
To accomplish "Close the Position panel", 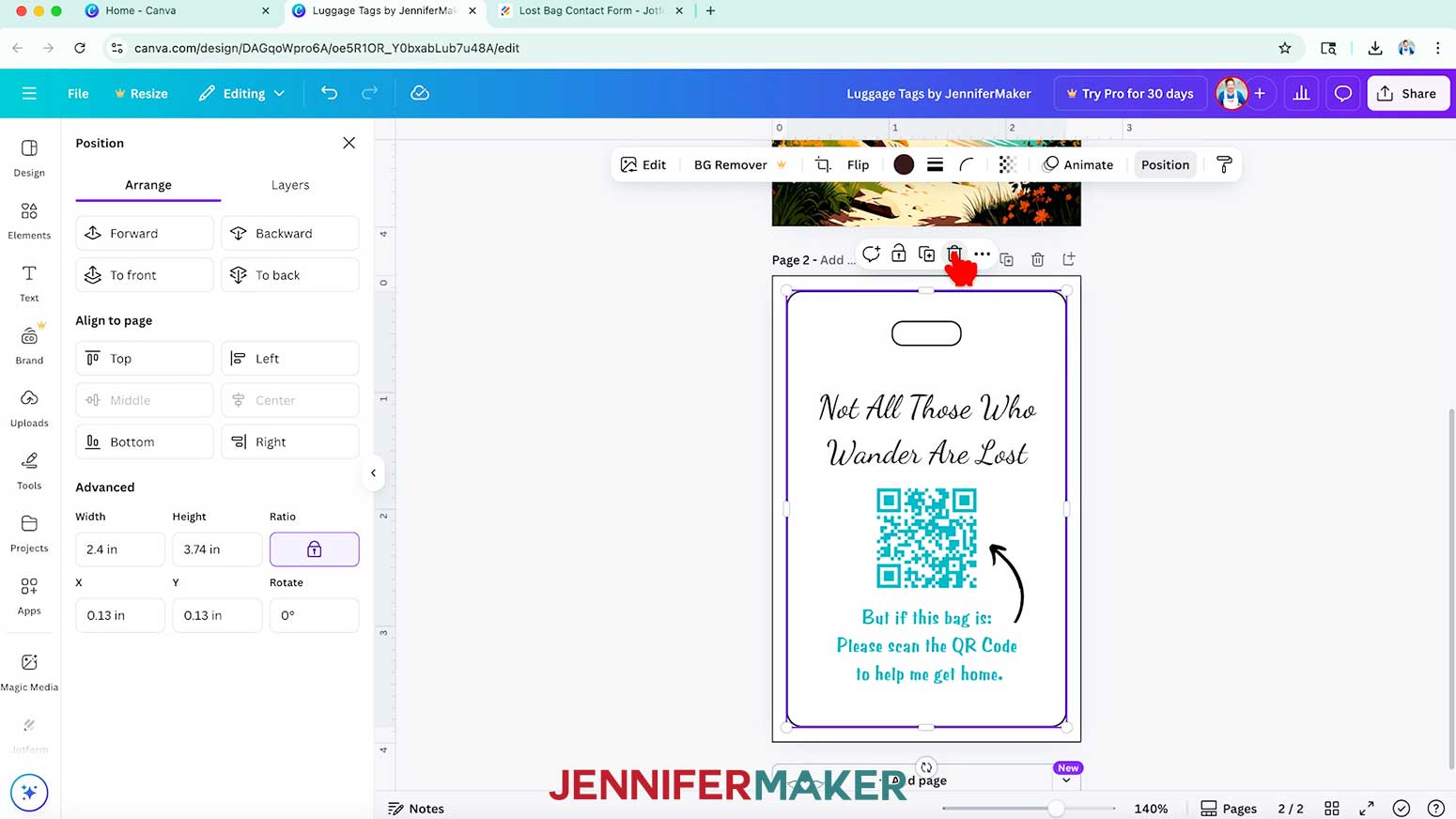I will click(x=349, y=143).
